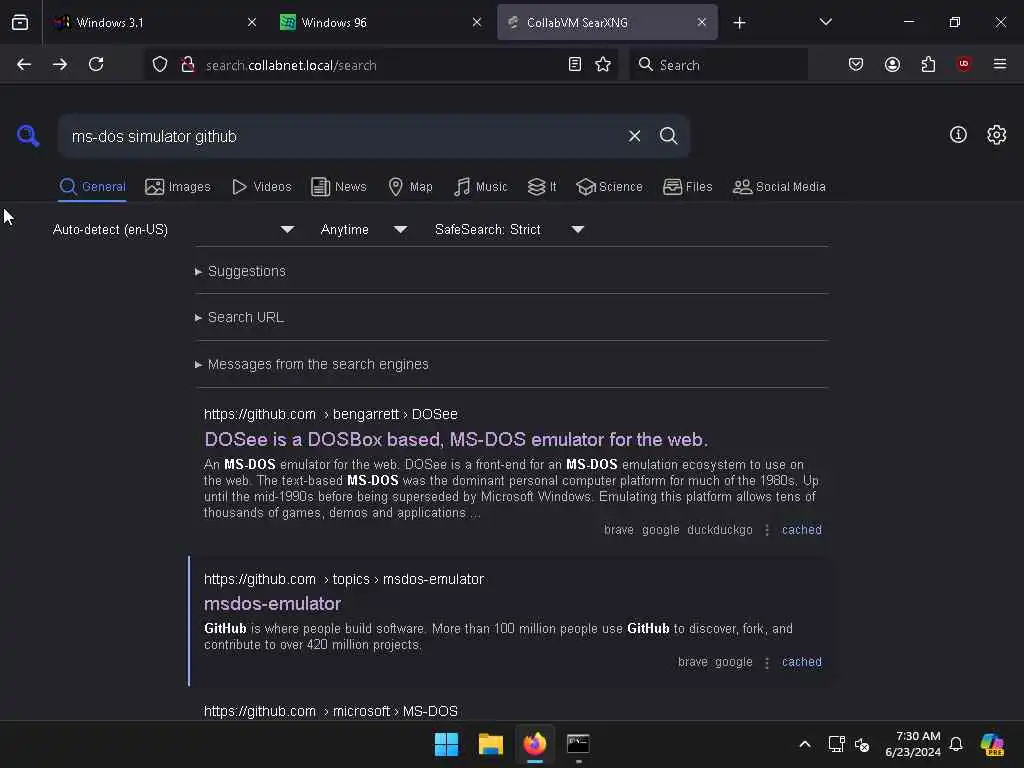Open date and time clock
Screen dimensions: 1024x768
tap(913, 744)
